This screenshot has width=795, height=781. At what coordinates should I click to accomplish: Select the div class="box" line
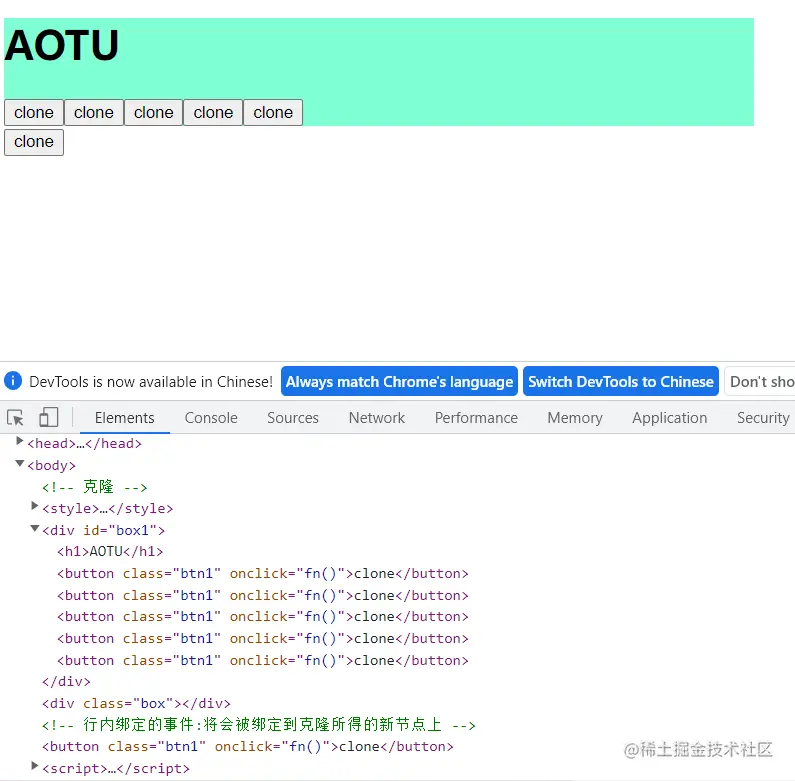136,703
